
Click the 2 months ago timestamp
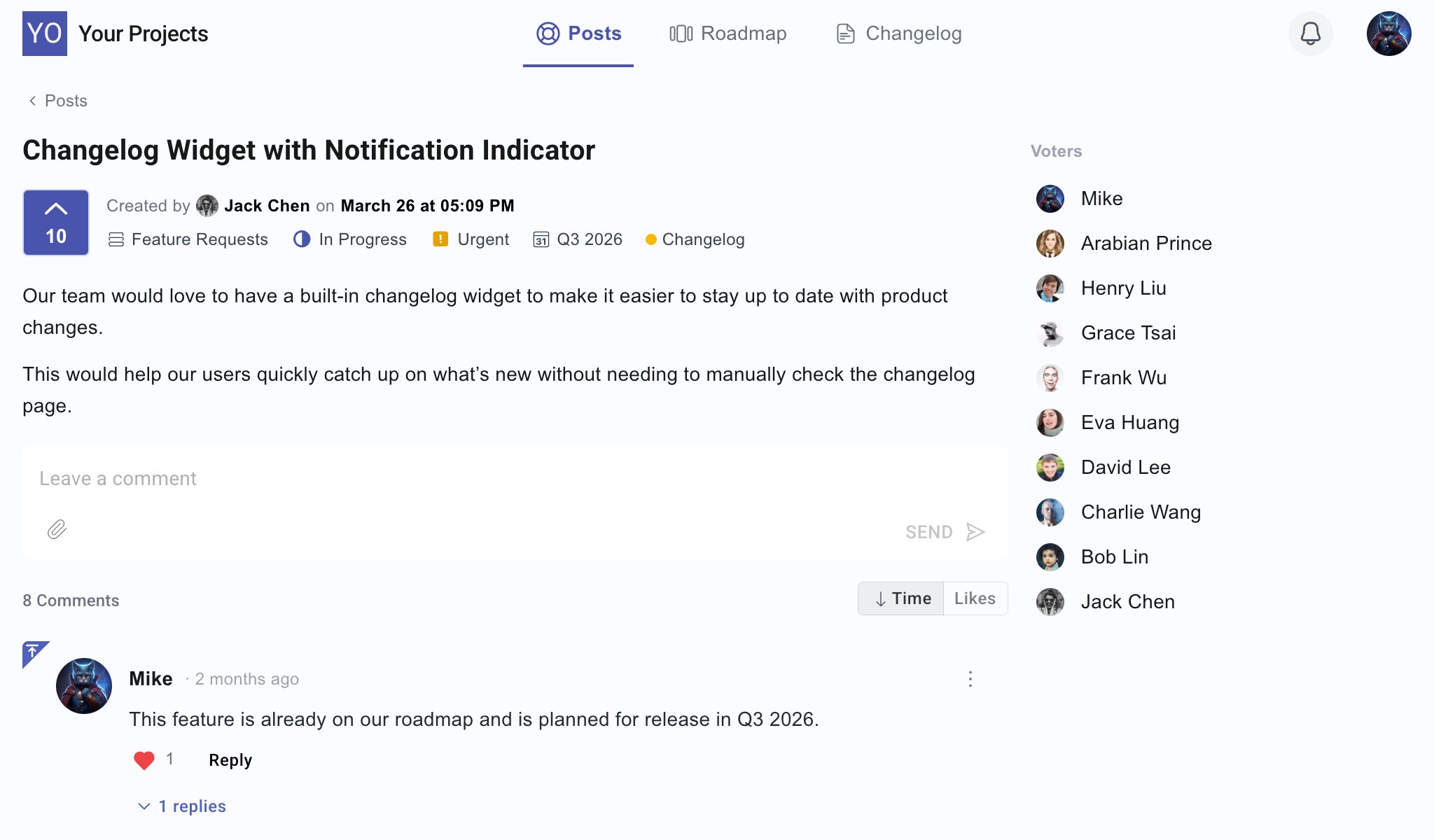pyautogui.click(x=246, y=679)
